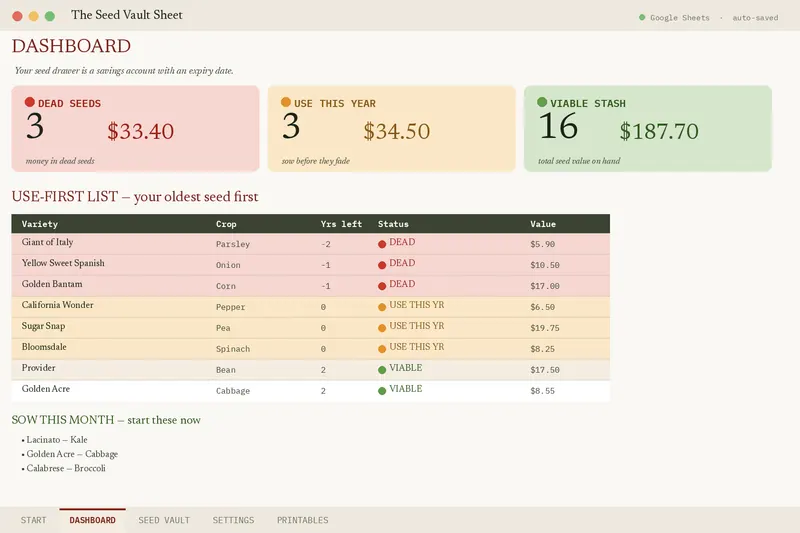Click the Lacinato – Kale list item
This screenshot has width=800, height=533.
[55, 440]
